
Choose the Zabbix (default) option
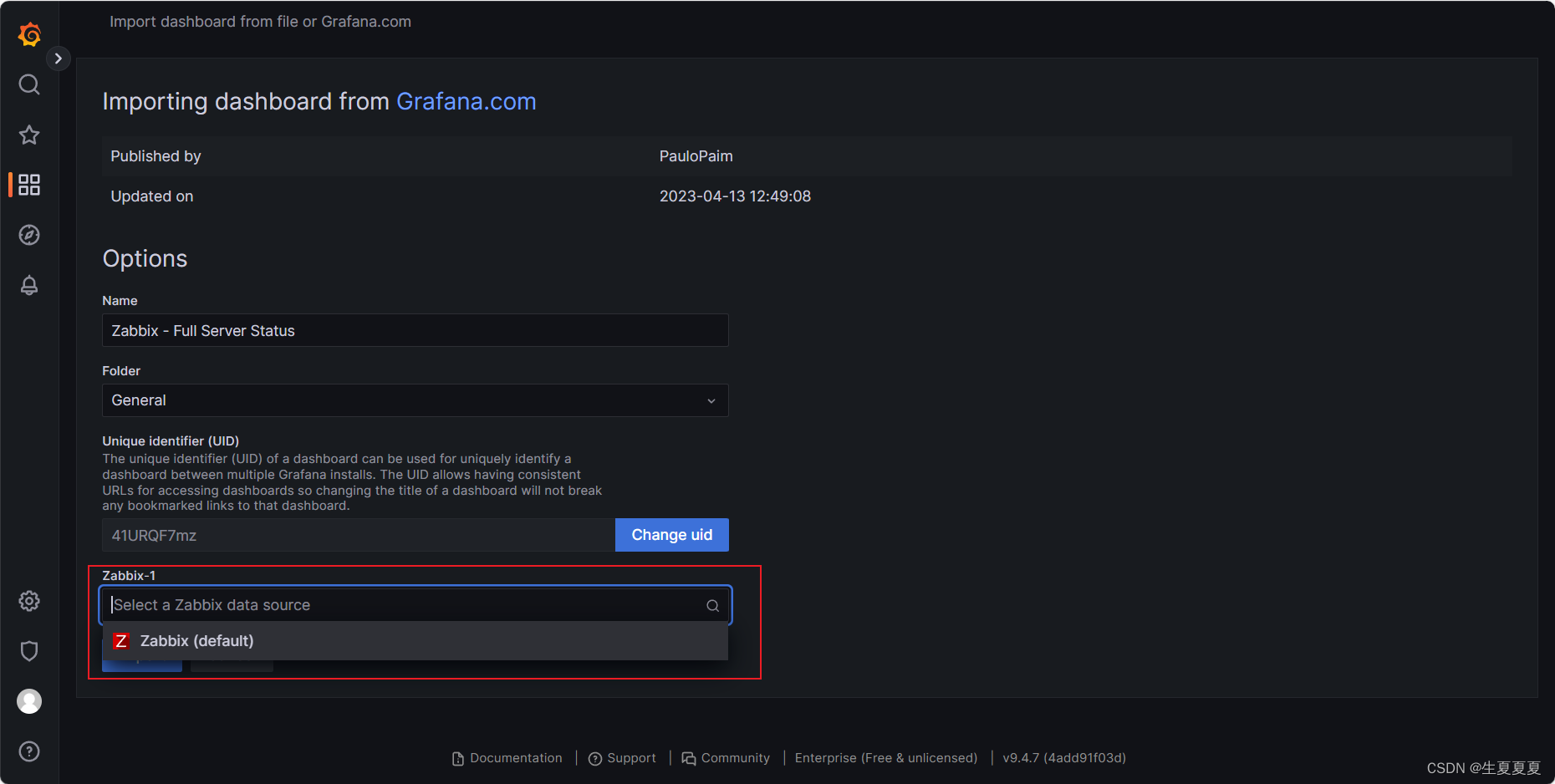click(x=415, y=641)
